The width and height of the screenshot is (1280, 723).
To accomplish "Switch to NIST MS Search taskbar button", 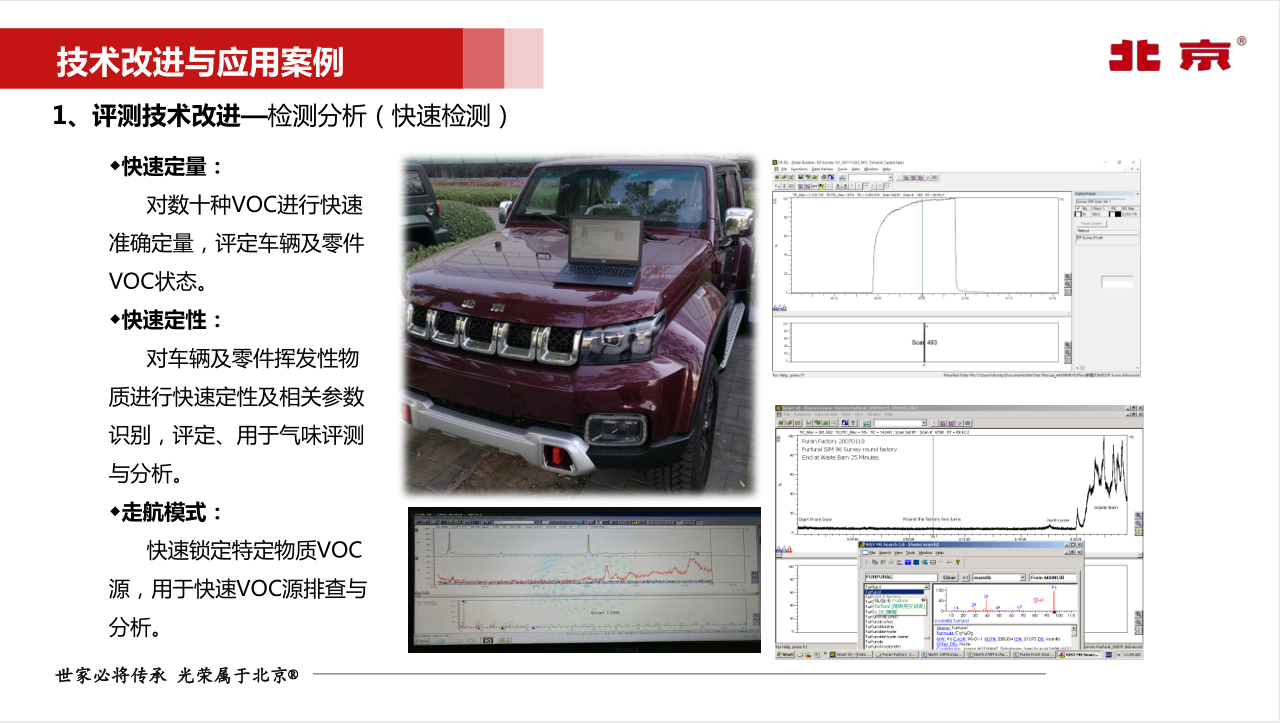I will (x=1080, y=654).
